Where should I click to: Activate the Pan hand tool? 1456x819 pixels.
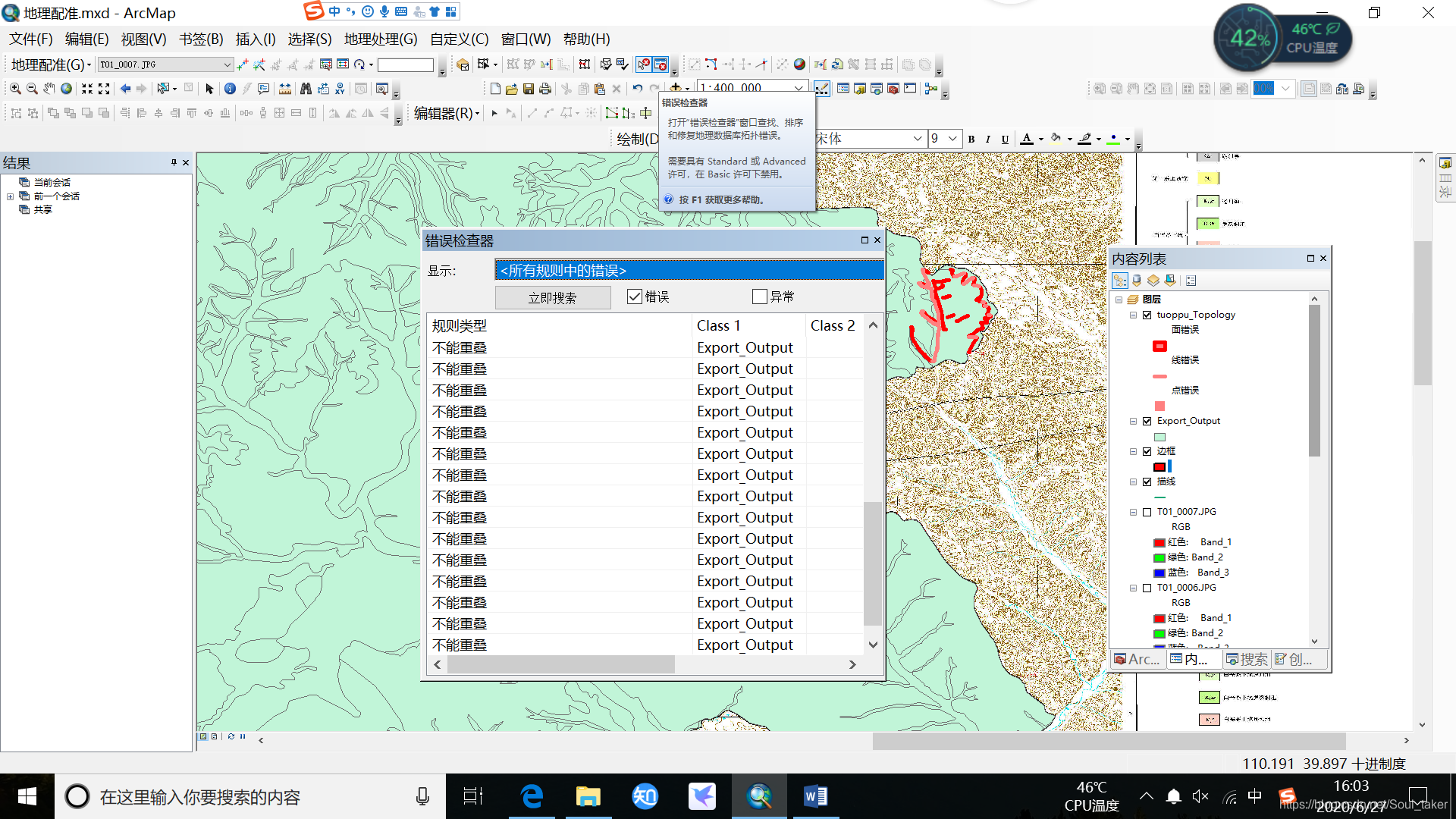click(49, 89)
